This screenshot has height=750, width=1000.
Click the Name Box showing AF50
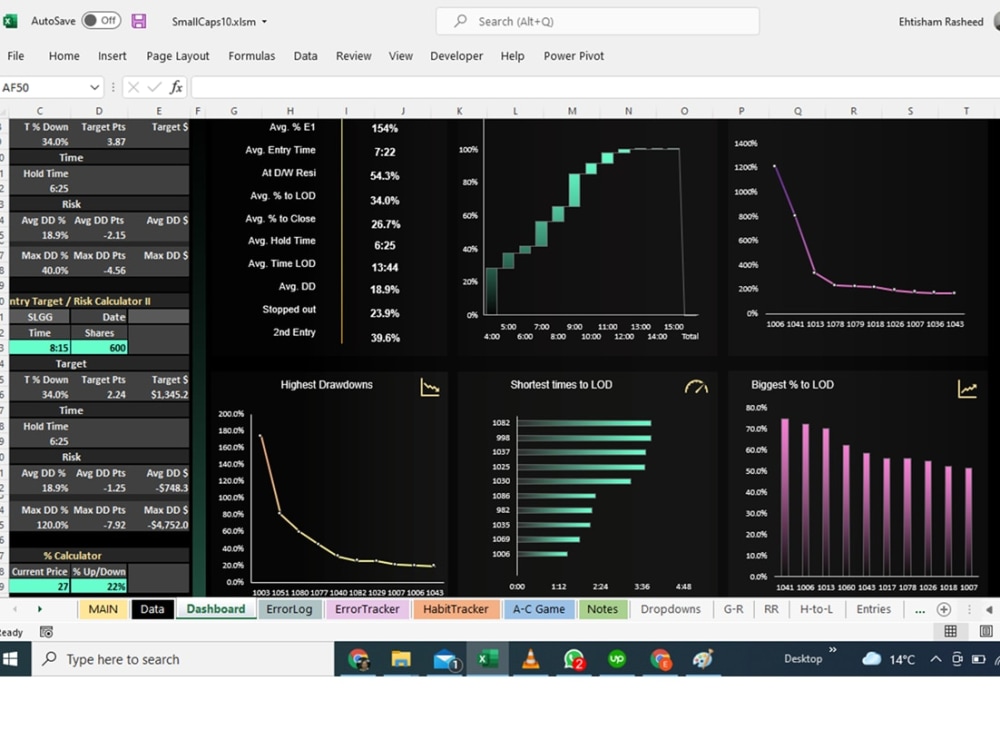pyautogui.click(x=43, y=87)
